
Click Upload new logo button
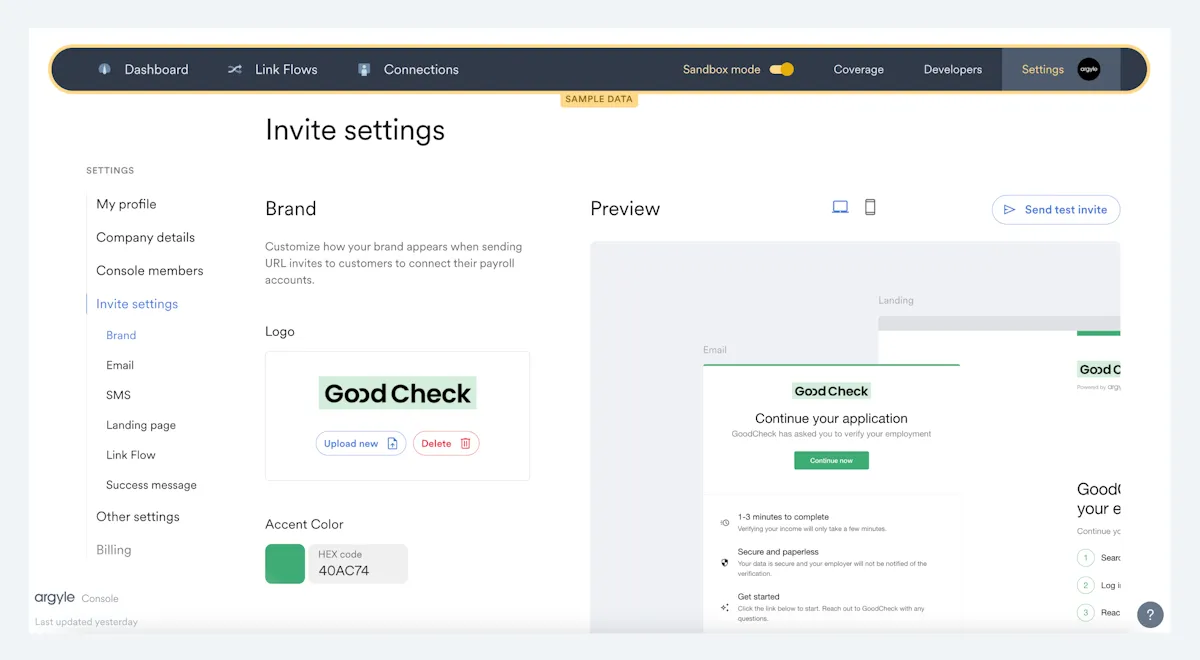click(361, 444)
